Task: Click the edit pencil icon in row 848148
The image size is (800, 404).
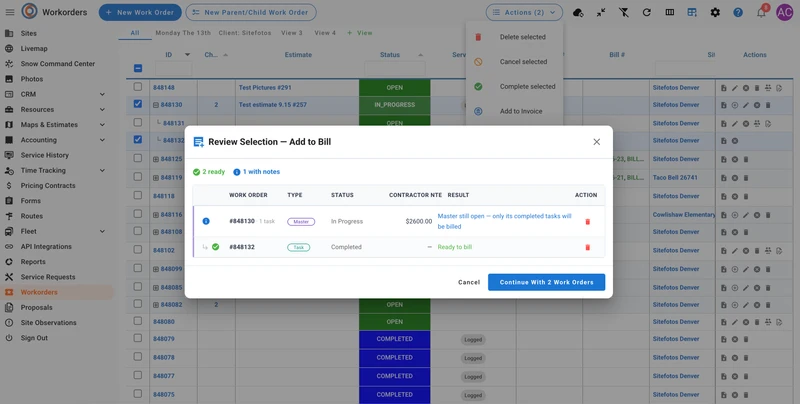Action: (735, 88)
